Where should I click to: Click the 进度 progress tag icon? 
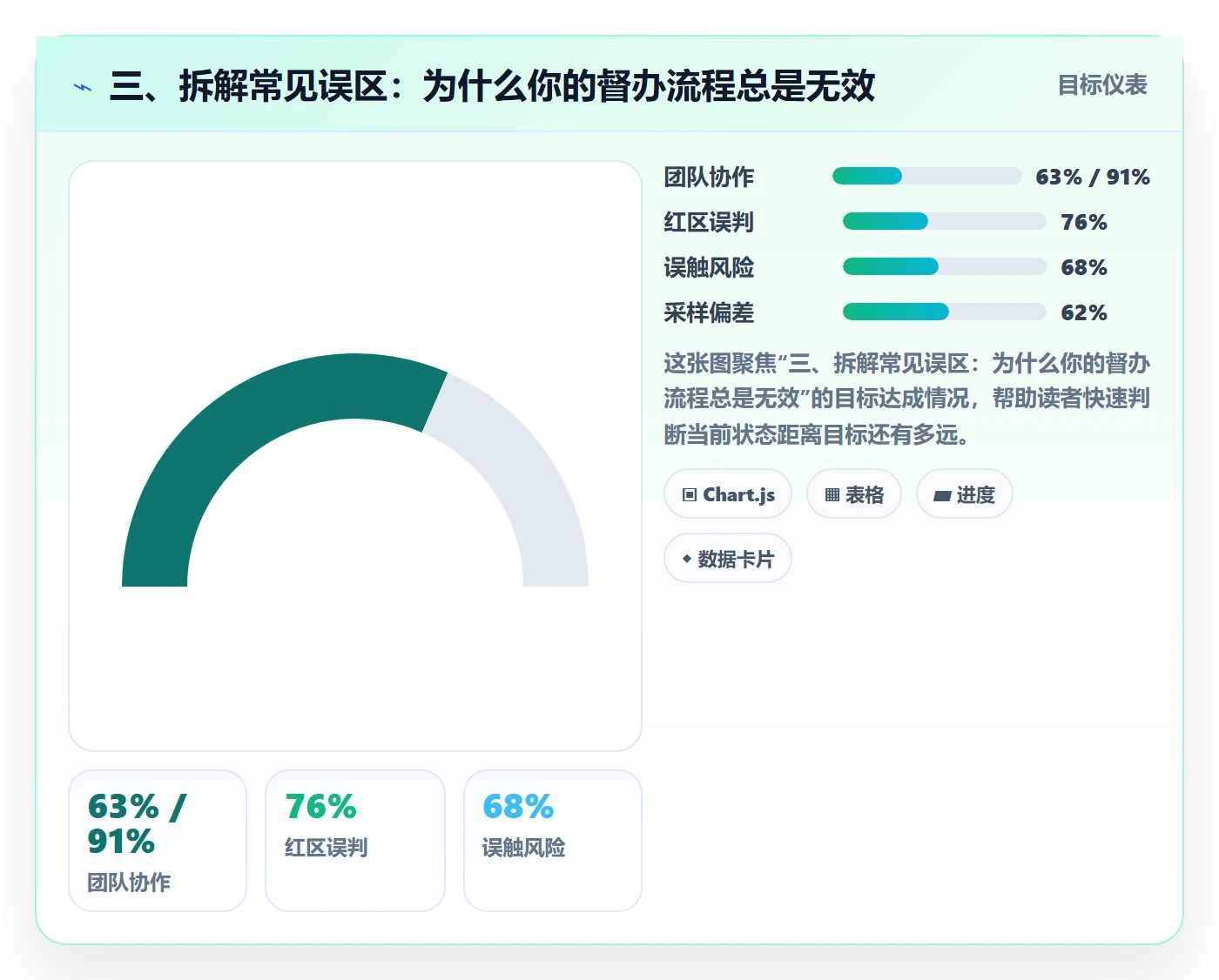pos(942,496)
